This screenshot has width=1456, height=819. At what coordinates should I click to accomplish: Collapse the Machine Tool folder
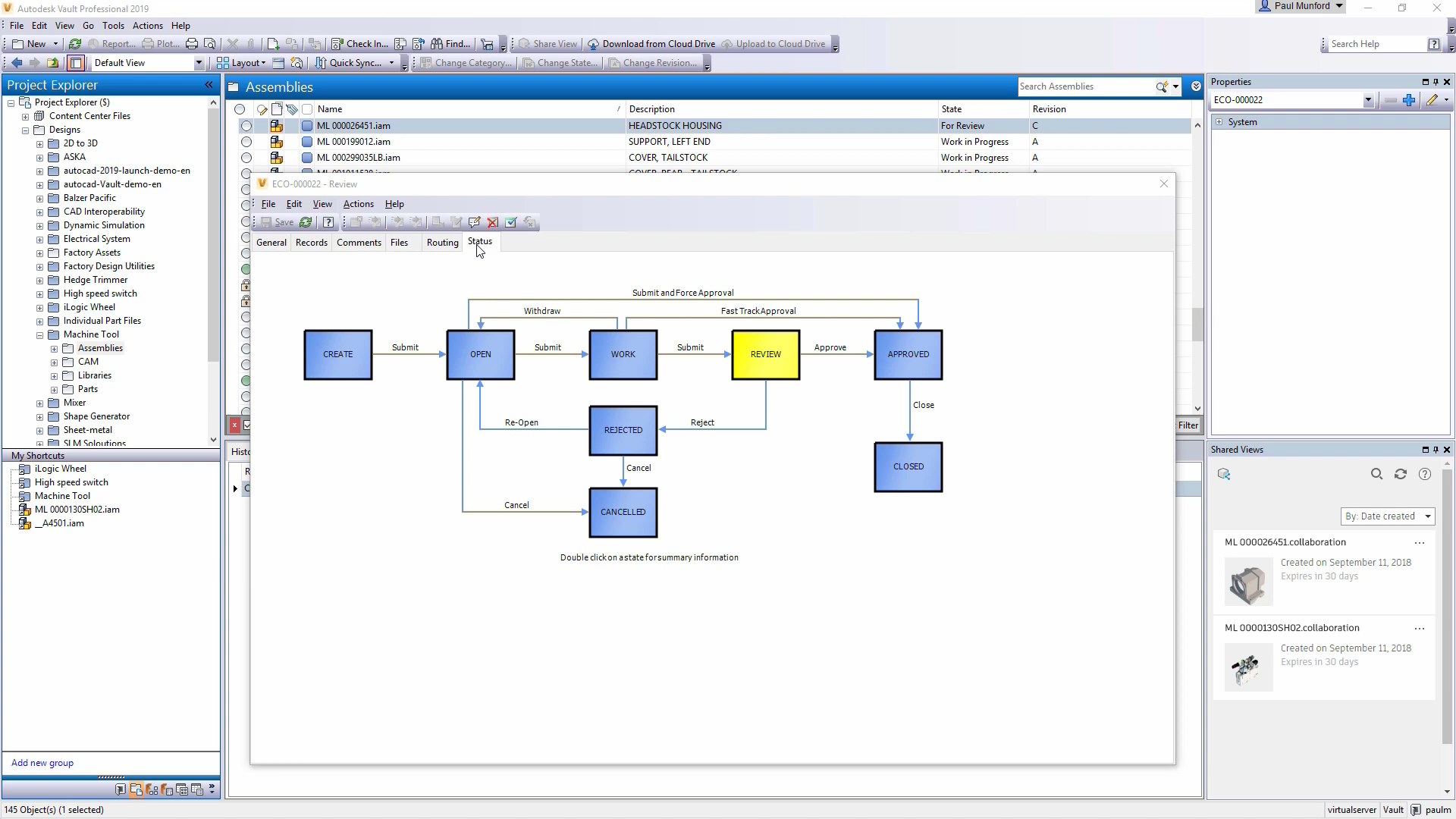pos(39,334)
